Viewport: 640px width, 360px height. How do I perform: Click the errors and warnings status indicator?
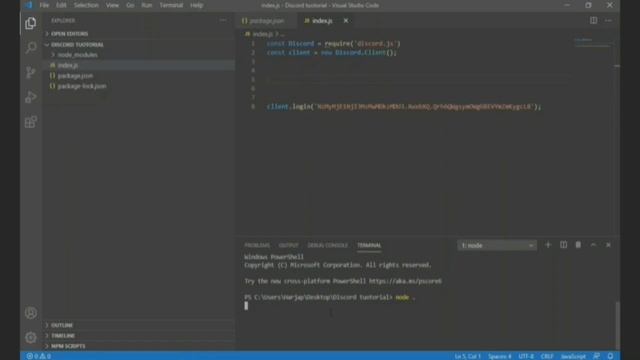coord(39,356)
